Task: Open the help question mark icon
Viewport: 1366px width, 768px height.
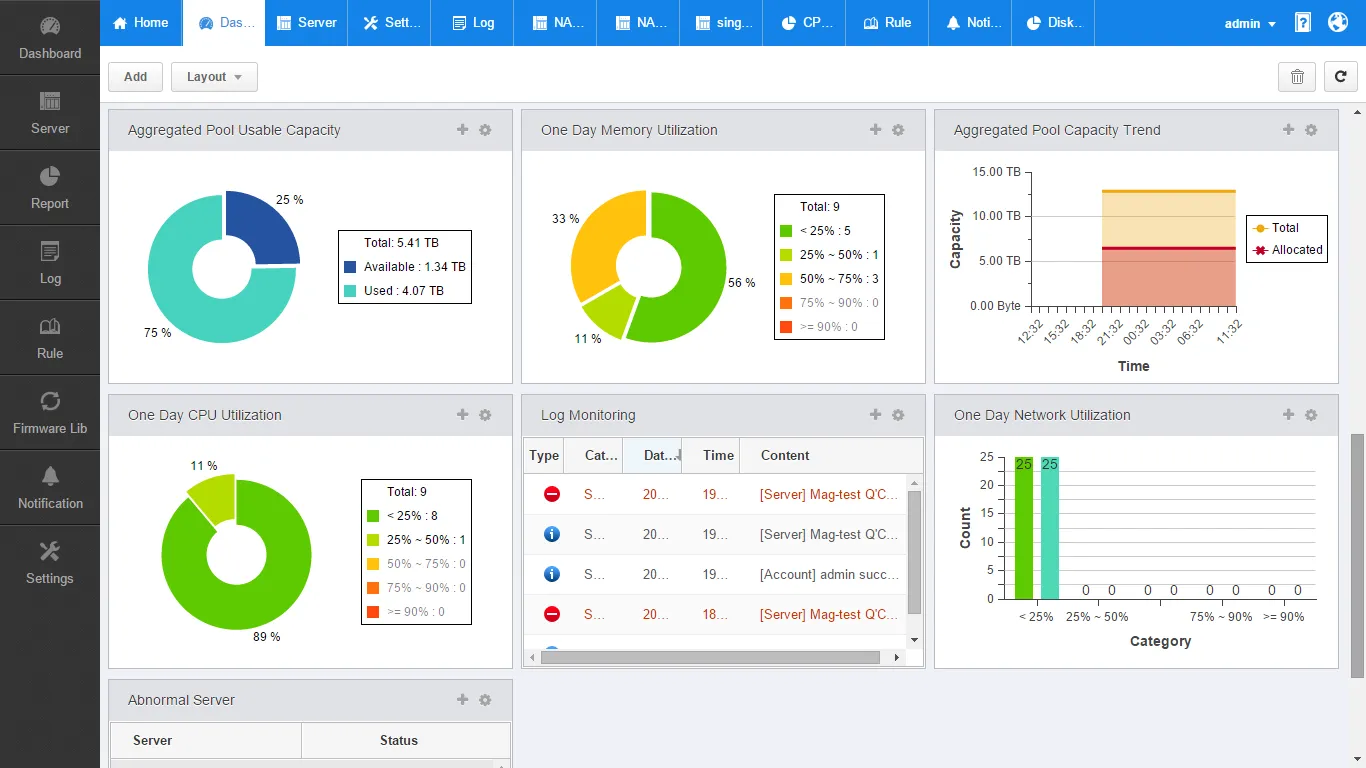Action: [1302, 22]
